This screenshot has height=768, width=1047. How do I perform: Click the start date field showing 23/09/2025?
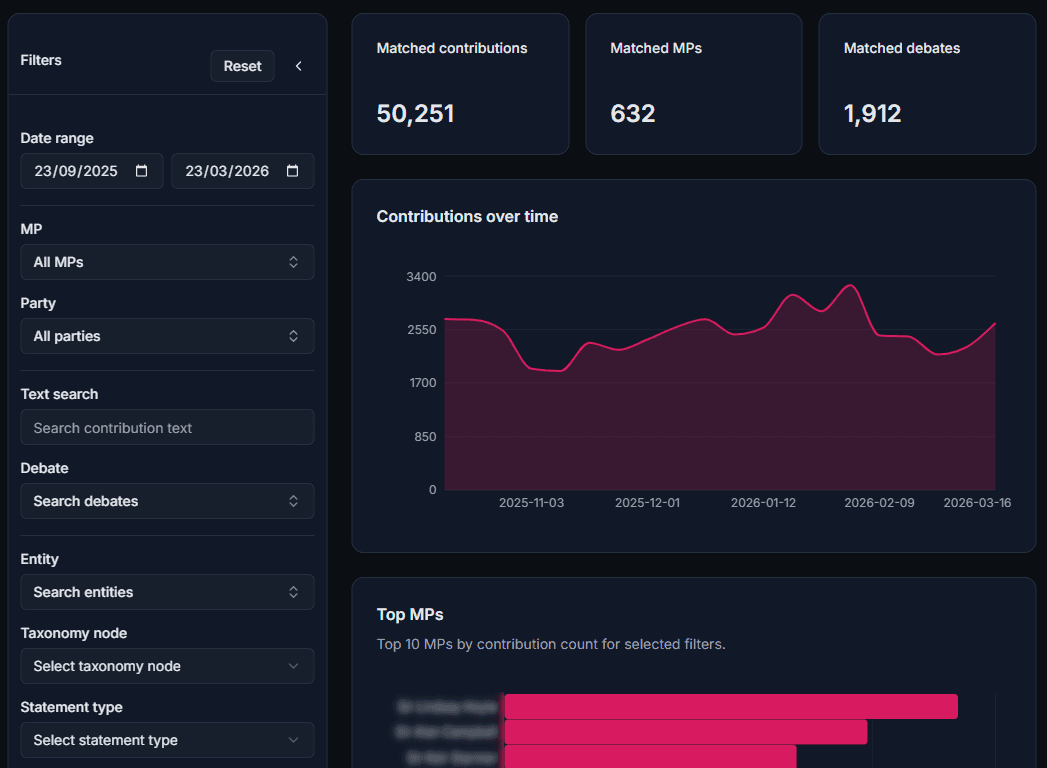click(91, 171)
